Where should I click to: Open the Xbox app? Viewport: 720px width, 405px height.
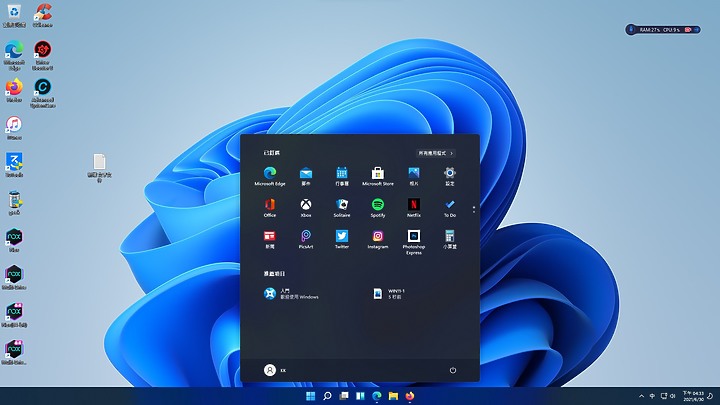[306, 208]
